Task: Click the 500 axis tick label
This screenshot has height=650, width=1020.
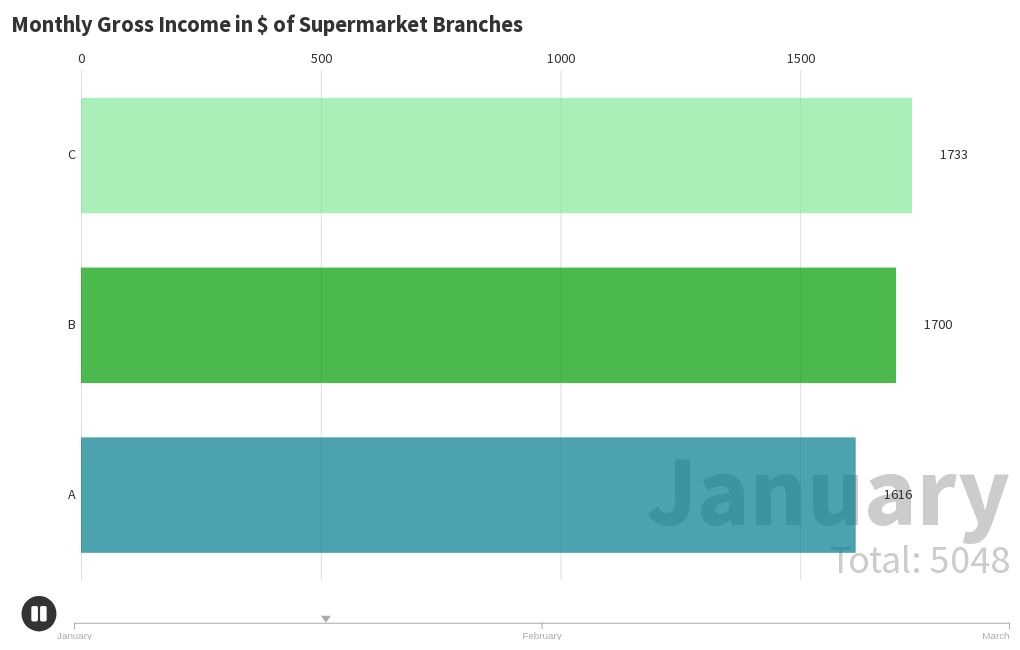Action: coord(321,59)
